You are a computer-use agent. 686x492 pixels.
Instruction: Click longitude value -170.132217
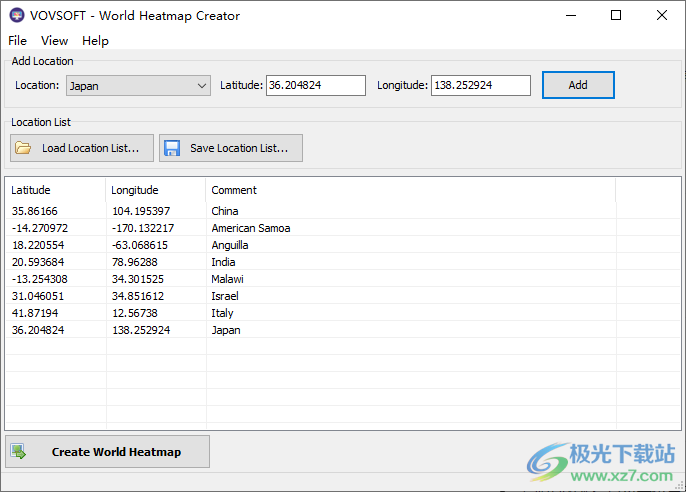(x=143, y=228)
